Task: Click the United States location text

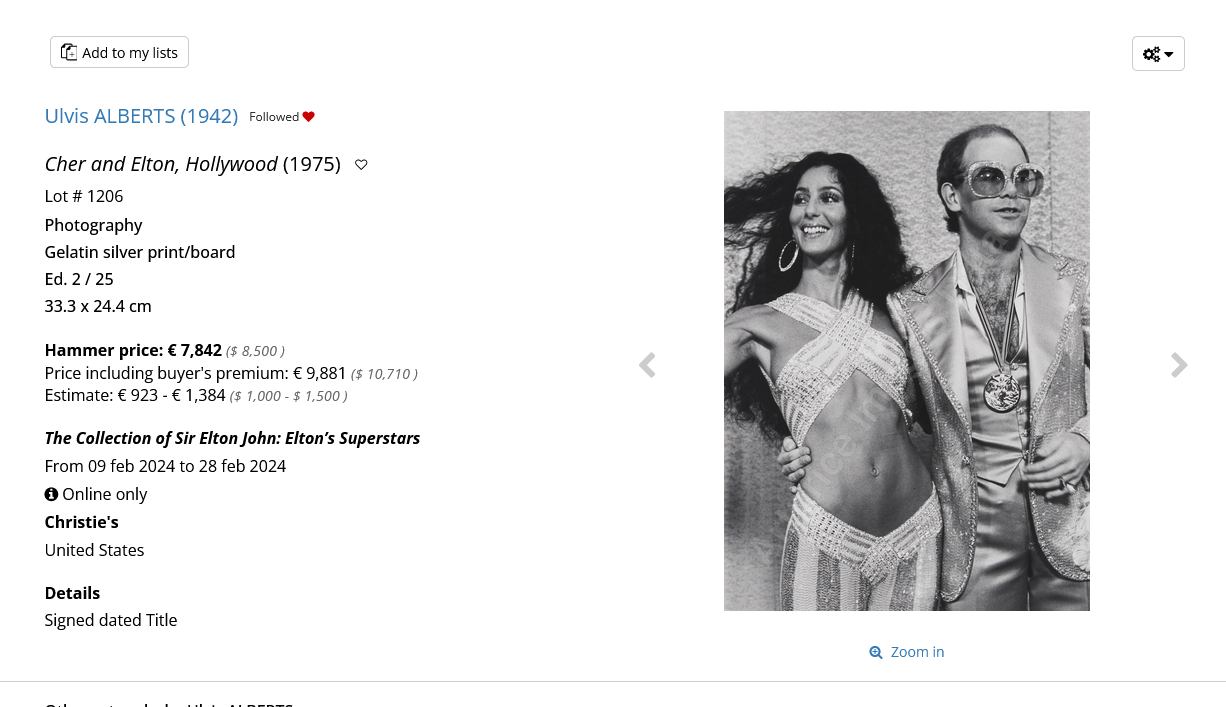Action: pyautogui.click(x=94, y=550)
